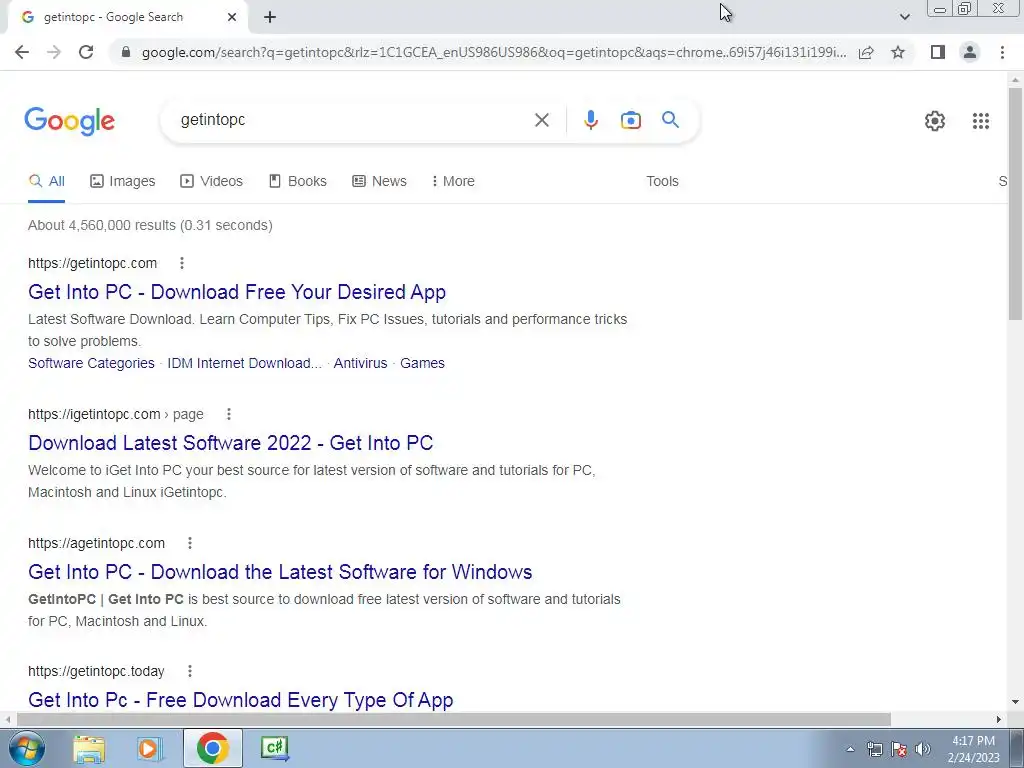
Task: Switch to the Books tab
Action: click(298, 182)
